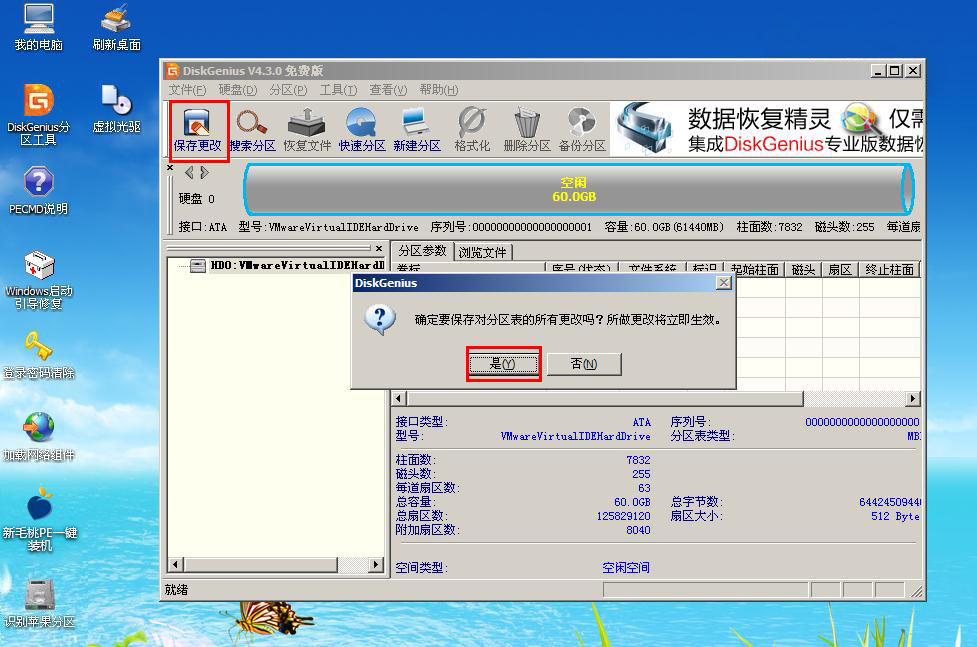Decline saving with the 否(N) button
The width and height of the screenshot is (977, 647).
click(x=584, y=364)
